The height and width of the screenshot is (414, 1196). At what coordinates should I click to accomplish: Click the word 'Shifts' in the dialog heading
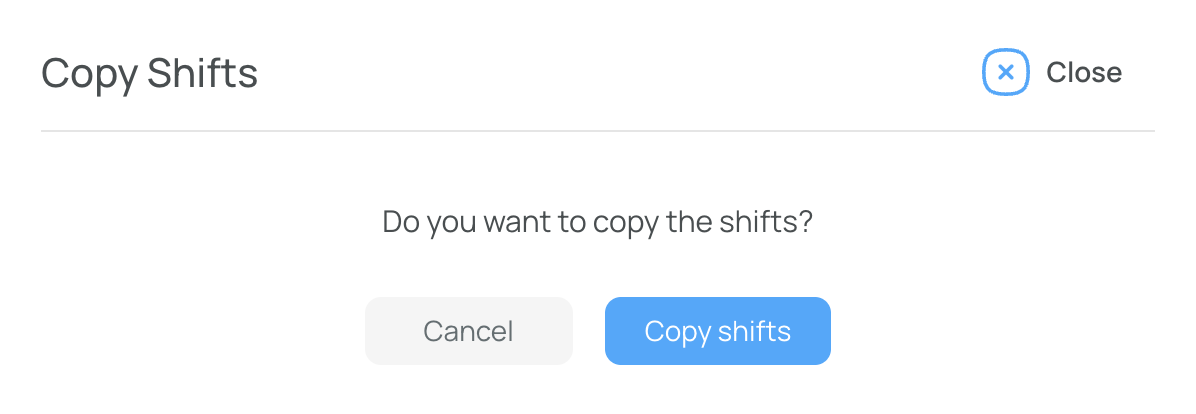pos(202,73)
